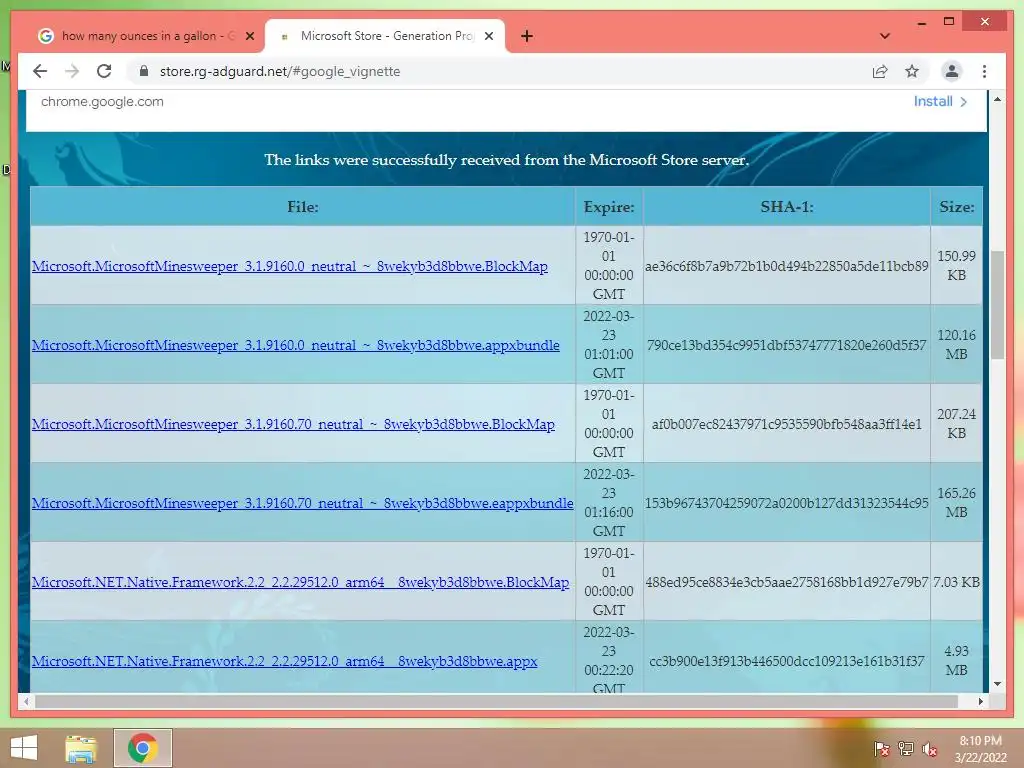Open the Windows Start button
Image resolution: width=1024 pixels, height=768 pixels.
(x=24, y=748)
